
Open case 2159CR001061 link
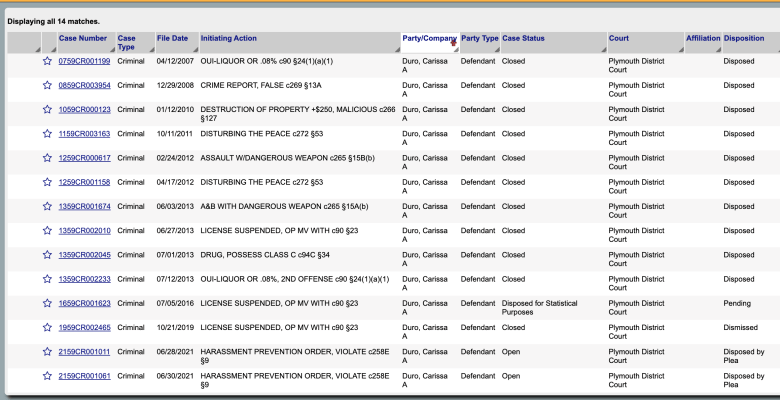(85, 376)
